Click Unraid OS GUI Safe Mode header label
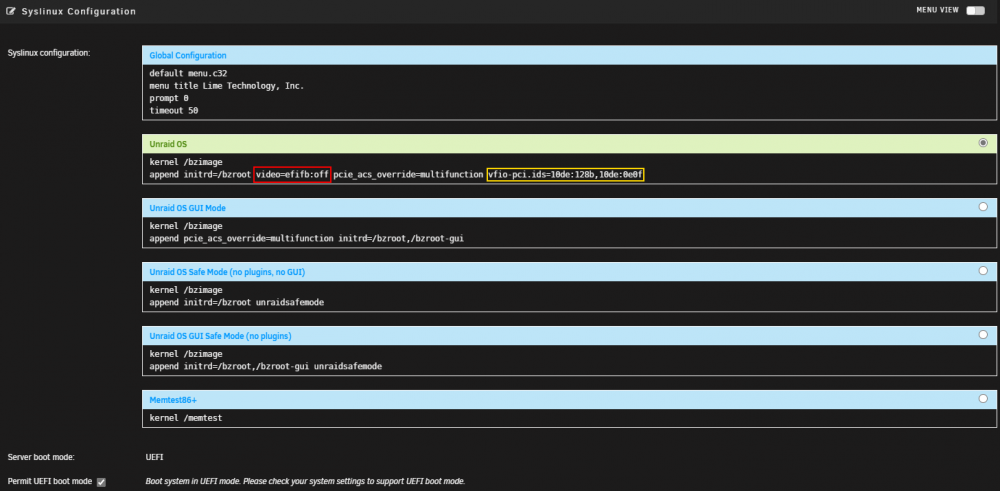Viewport: 1000px width, 491px height. point(221,335)
